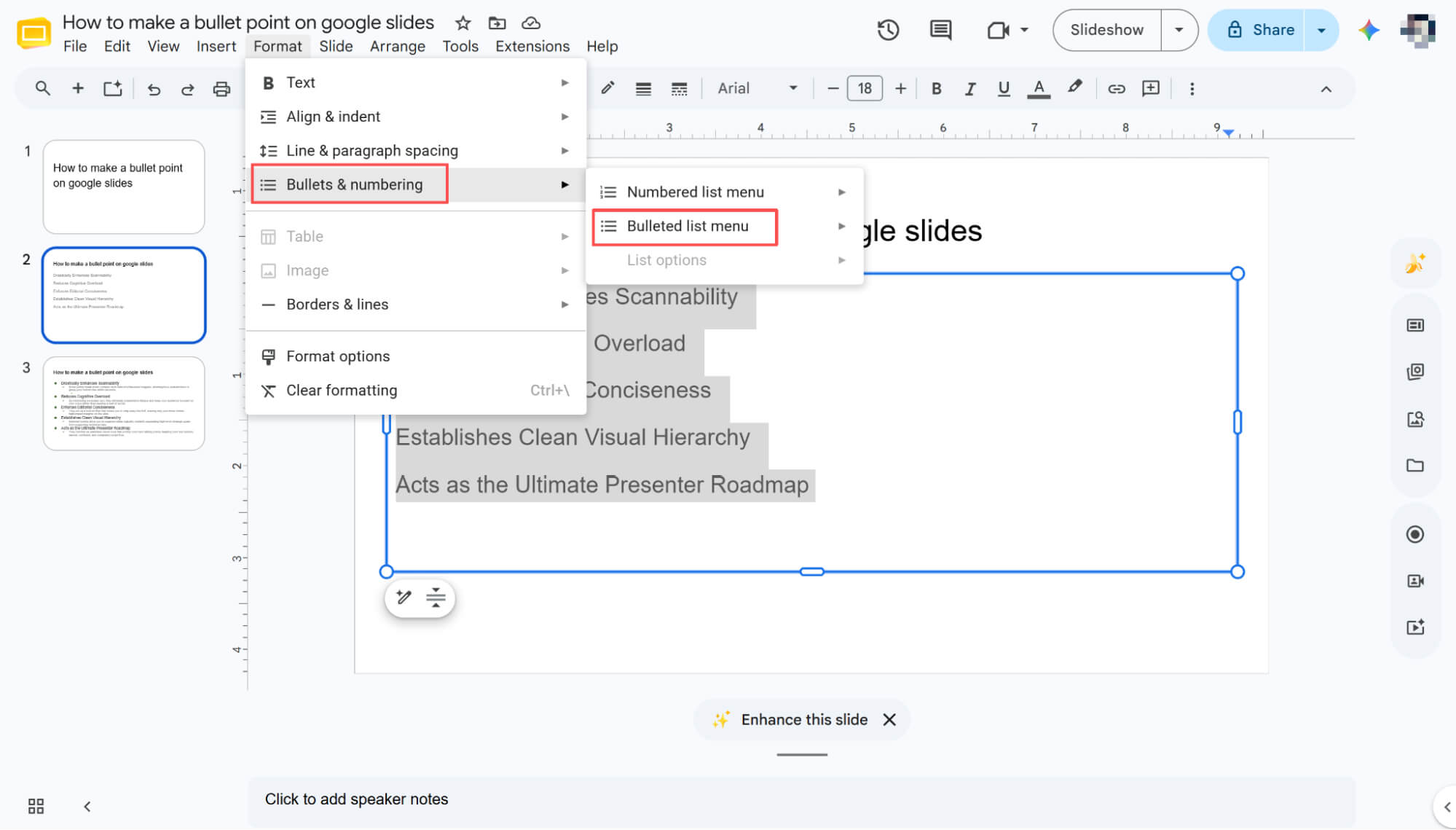Toggle italic formatting
1456x830 pixels.
tap(970, 89)
